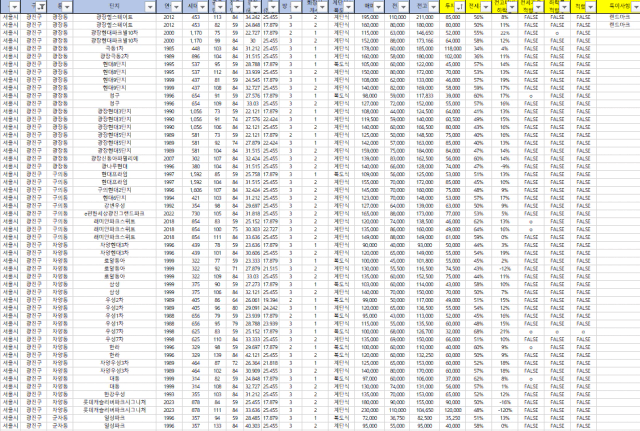The image size is (640, 431).
Task: Select the 101,800 cell
Action: pyautogui.click(x=424, y=261)
